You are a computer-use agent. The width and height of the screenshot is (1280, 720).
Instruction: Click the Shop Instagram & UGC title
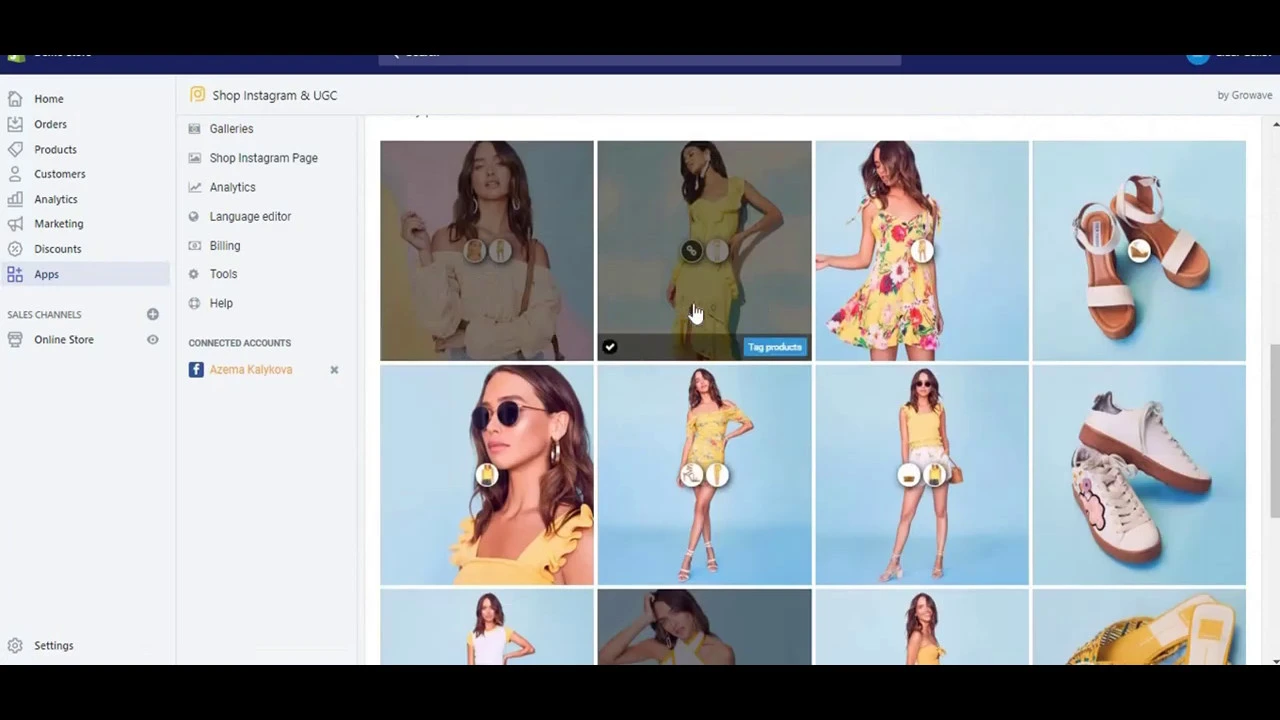tap(274, 95)
